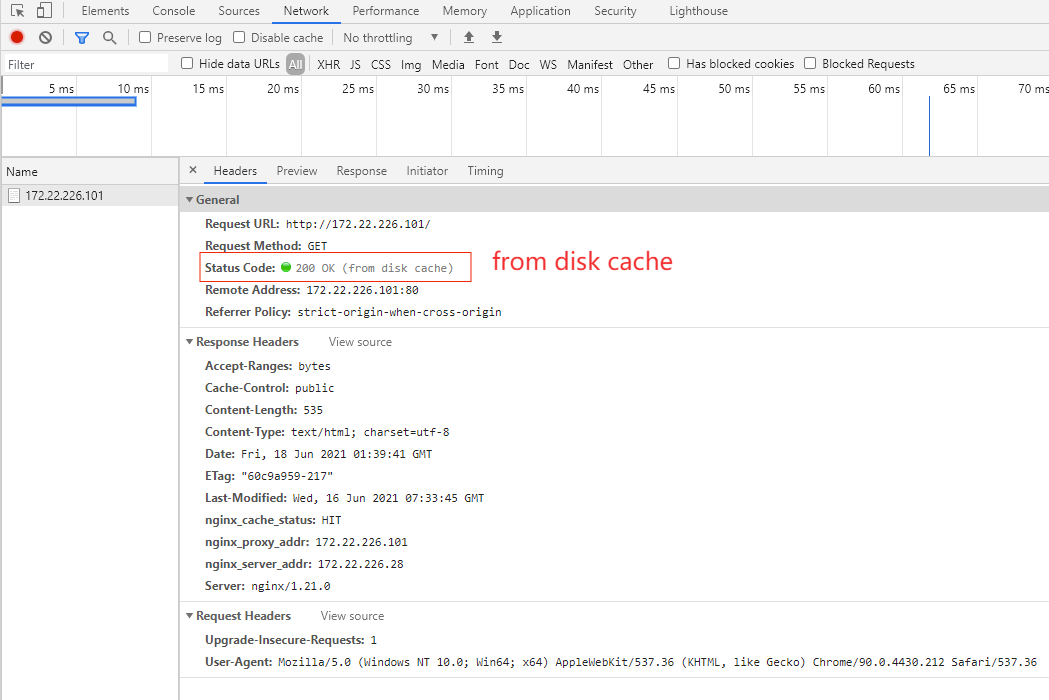Filter requests by WS

[x=548, y=64]
